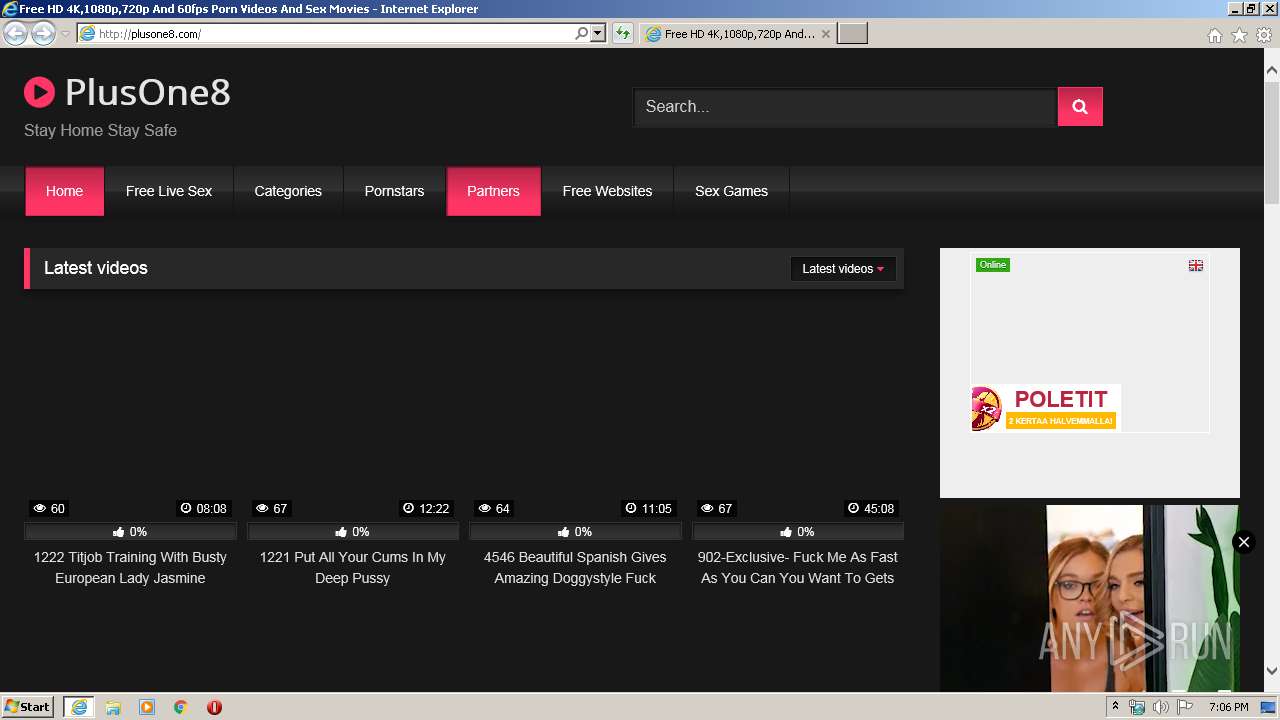Open the Windows Start menu
1280x720 pixels.
[x=27, y=707]
